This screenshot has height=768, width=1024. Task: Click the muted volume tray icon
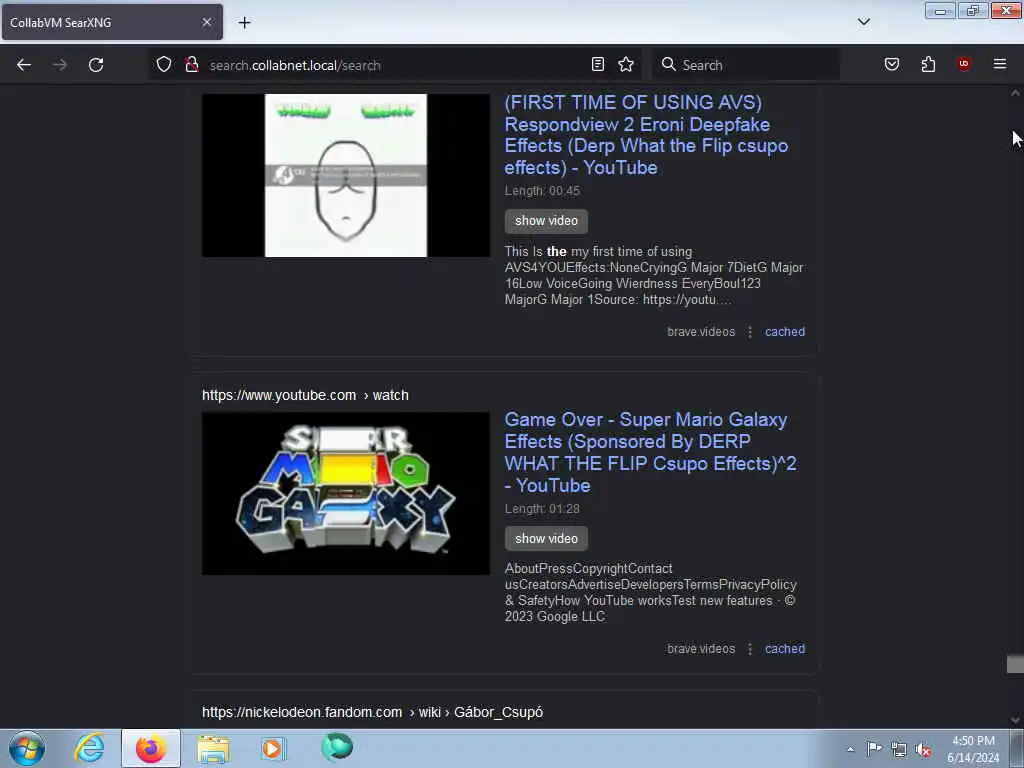point(923,750)
